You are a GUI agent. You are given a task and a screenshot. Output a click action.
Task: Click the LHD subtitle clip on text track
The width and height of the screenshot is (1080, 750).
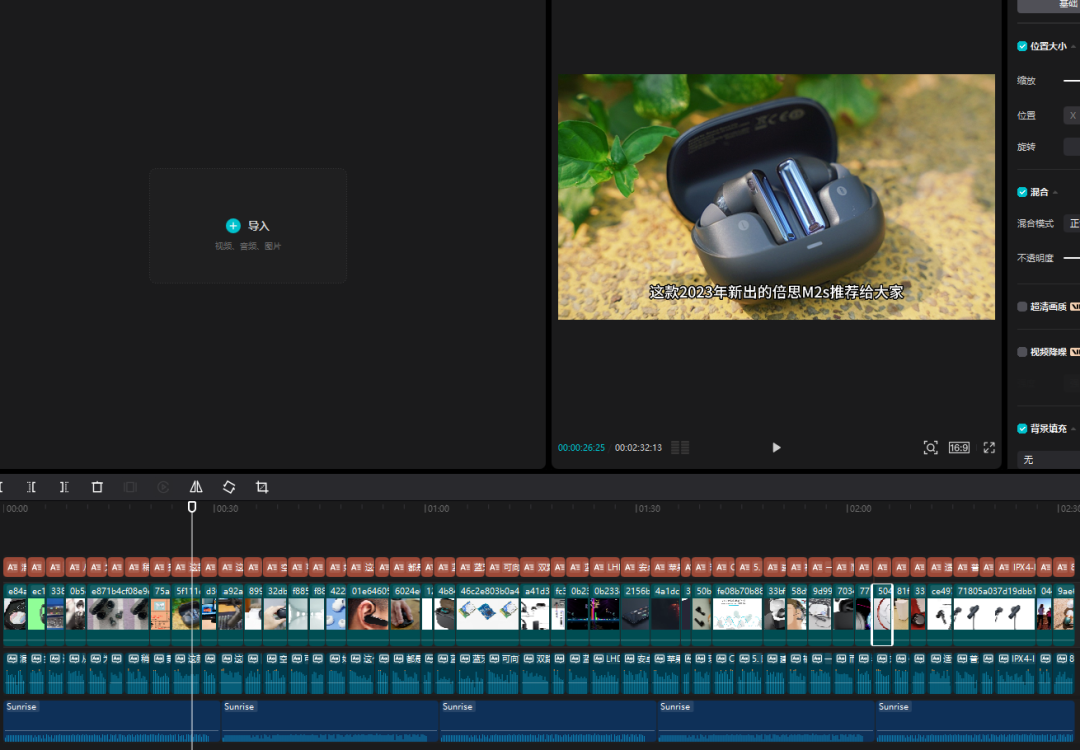pyautogui.click(x=605, y=567)
